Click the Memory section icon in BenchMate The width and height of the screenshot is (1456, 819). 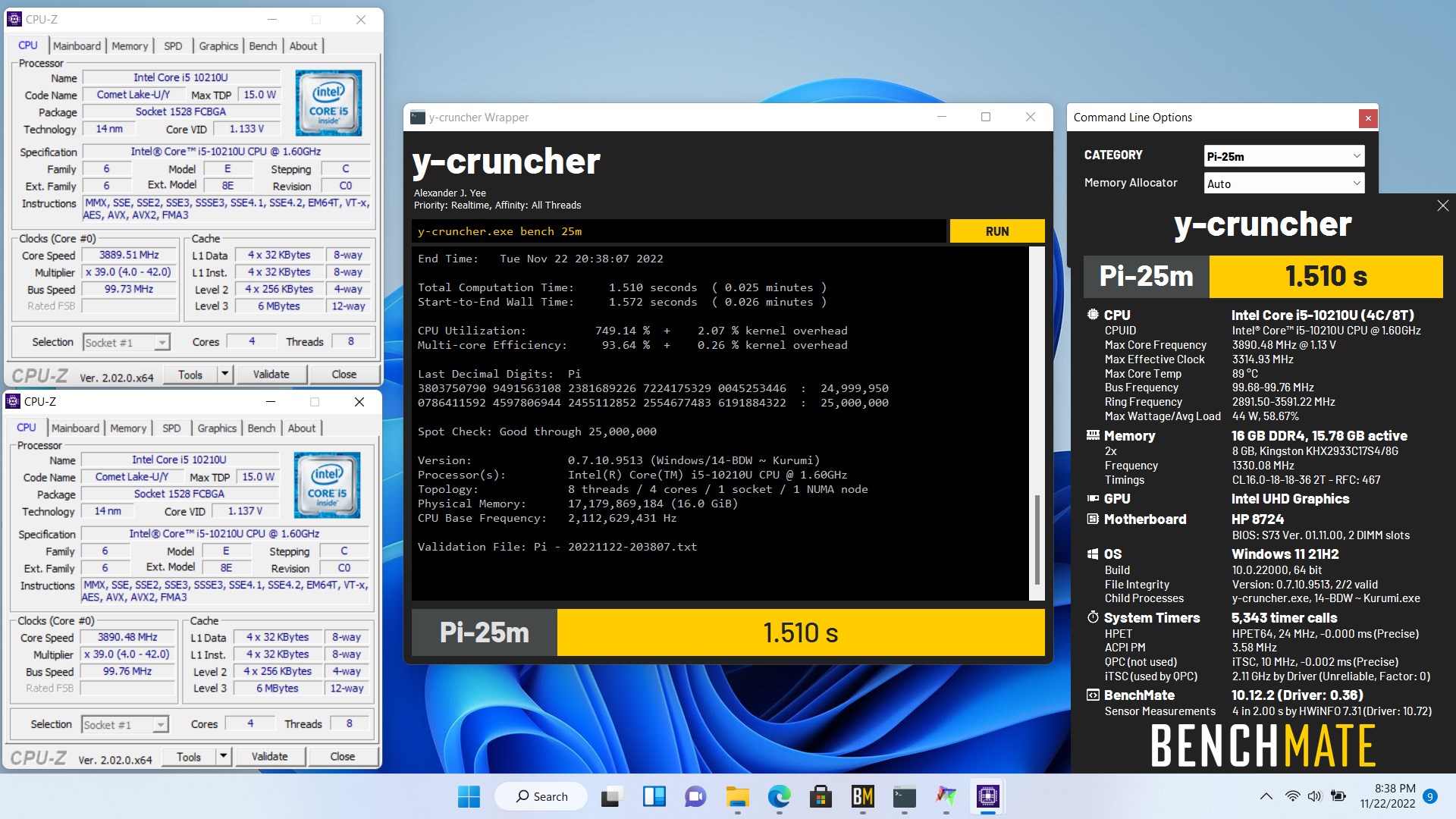pyautogui.click(x=1093, y=435)
